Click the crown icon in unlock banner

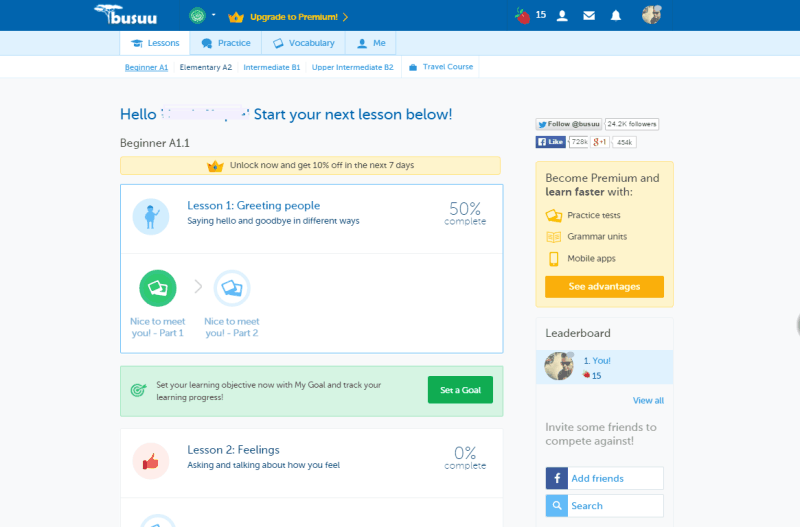point(215,166)
